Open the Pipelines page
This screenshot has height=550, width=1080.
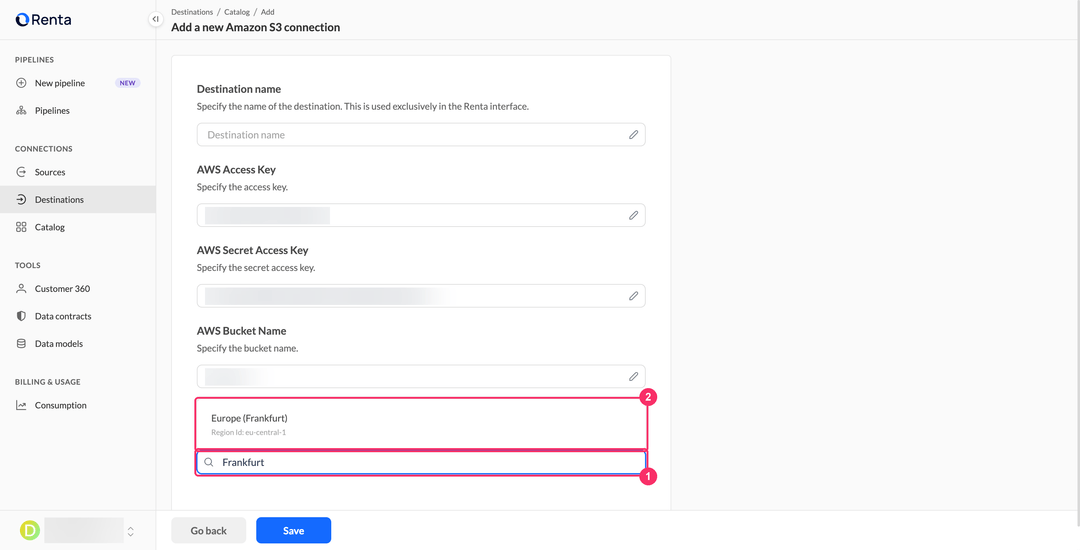[78, 111]
